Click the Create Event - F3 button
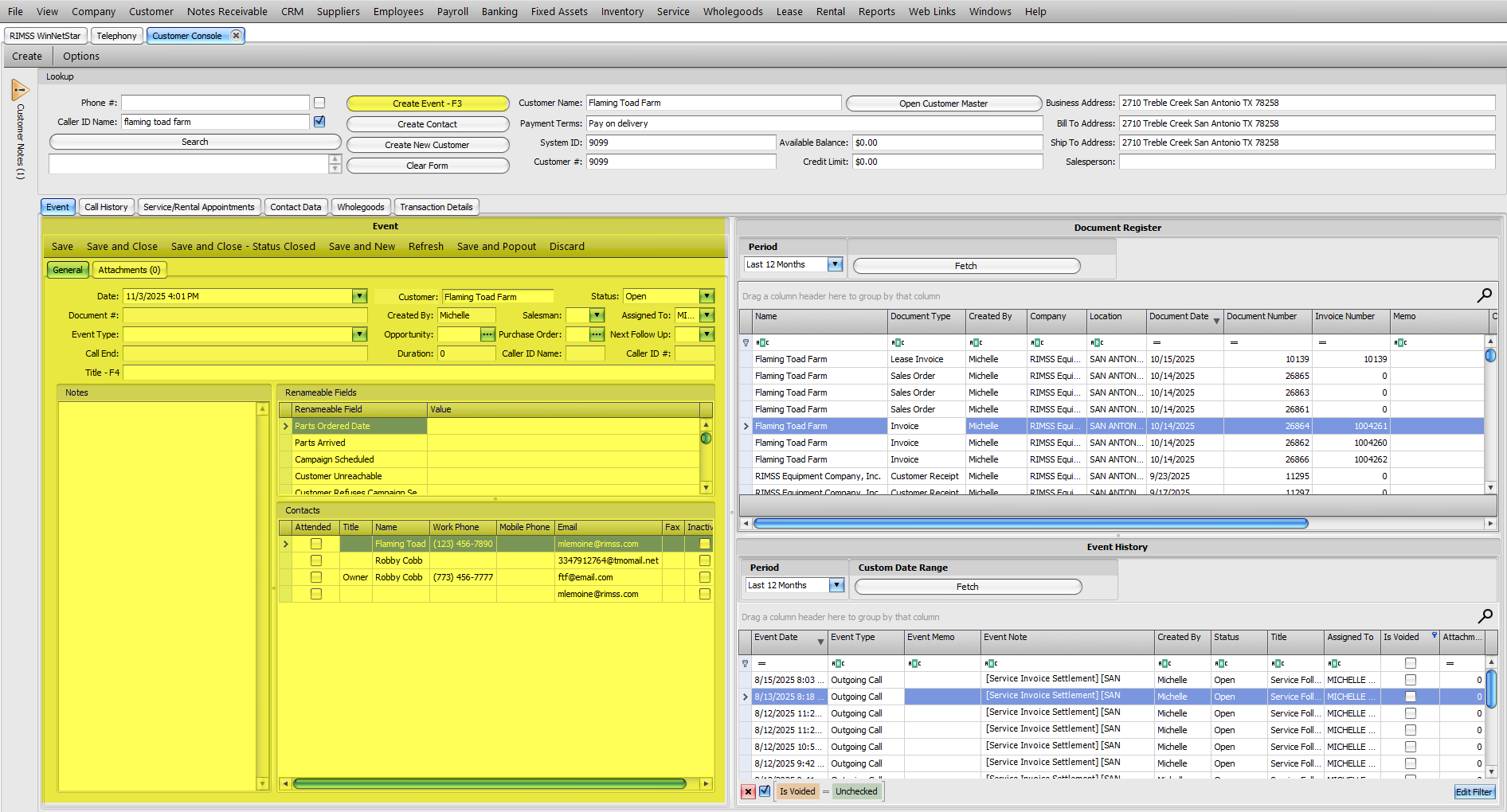This screenshot has height=812, width=1507. (427, 103)
